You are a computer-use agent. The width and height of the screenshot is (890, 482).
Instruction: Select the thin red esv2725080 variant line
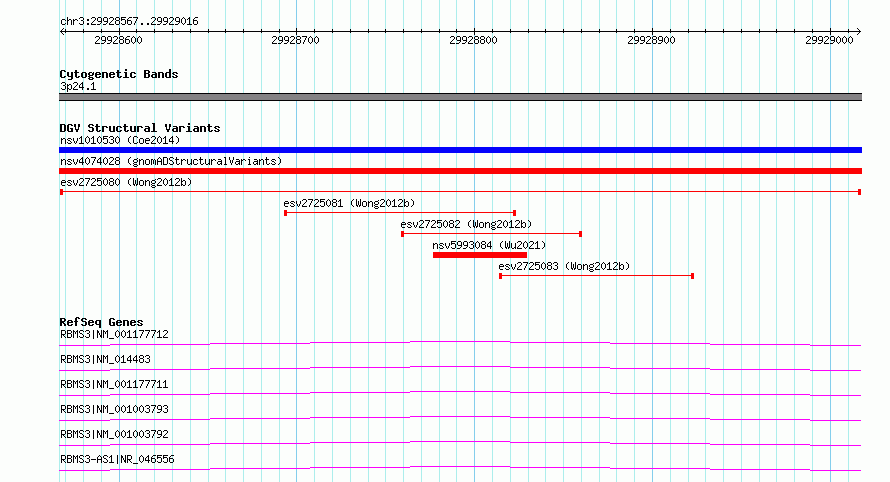[x=460, y=192]
